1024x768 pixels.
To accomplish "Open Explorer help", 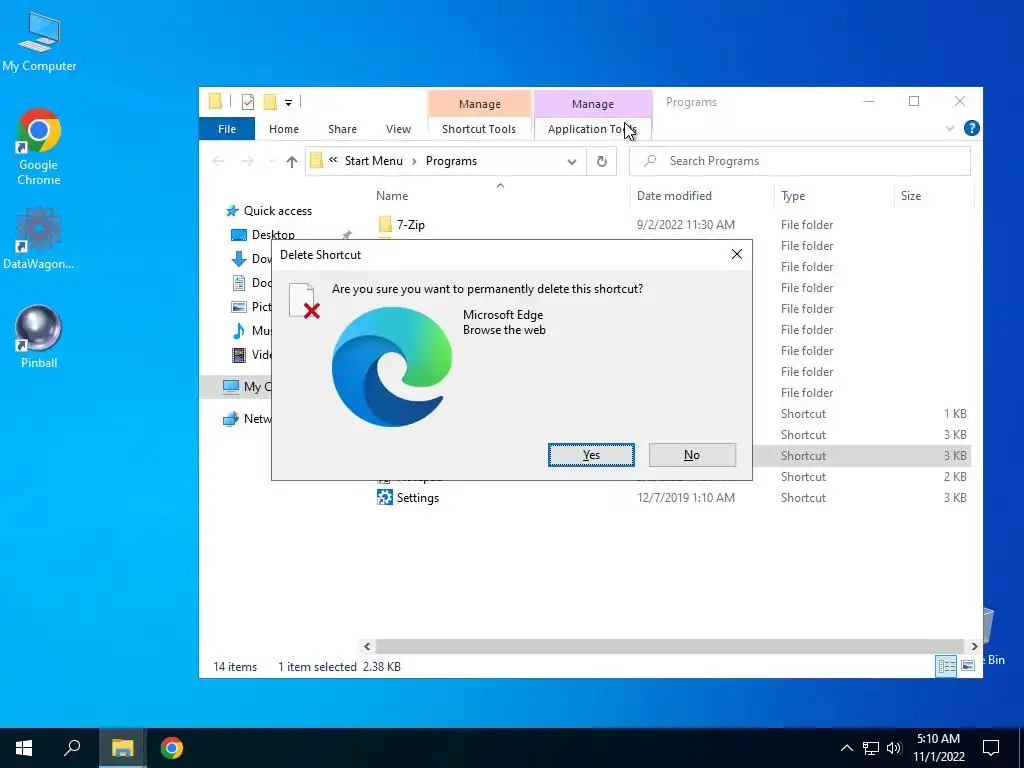I will click(971, 128).
